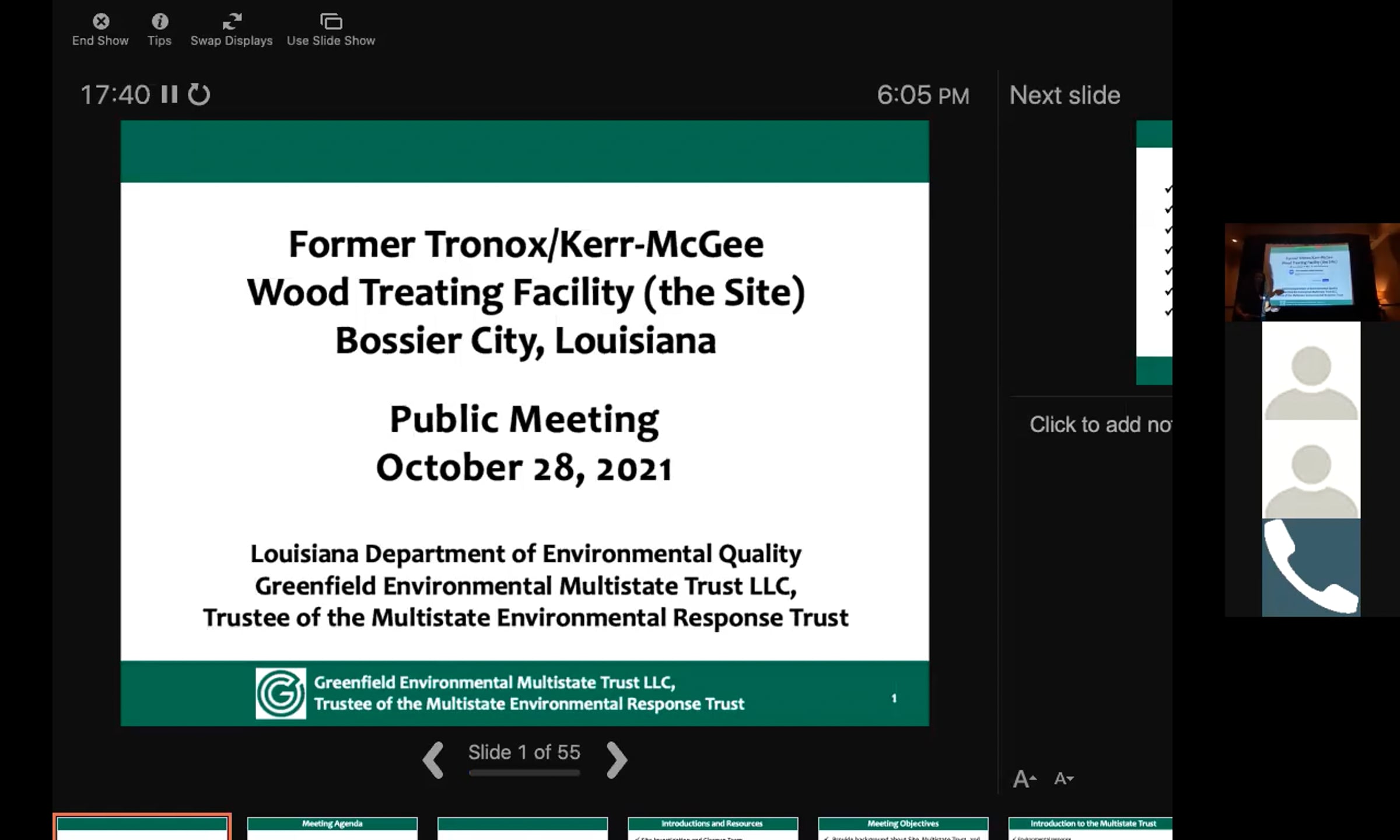Select the first participant avatar tile
The height and width of the screenshot is (840, 1400).
(x=1311, y=370)
